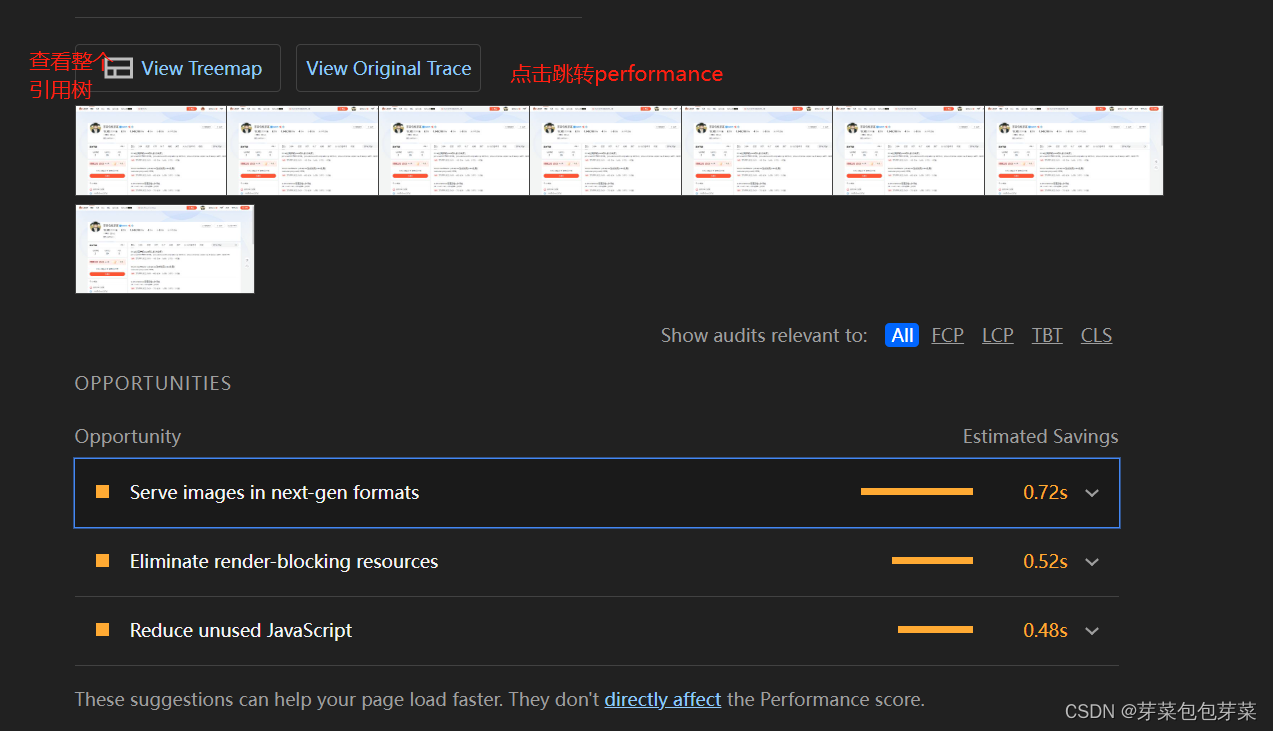Click orange square beside Reduce unused JavaScript
Image resolution: width=1273 pixels, height=731 pixels.
(x=102, y=630)
